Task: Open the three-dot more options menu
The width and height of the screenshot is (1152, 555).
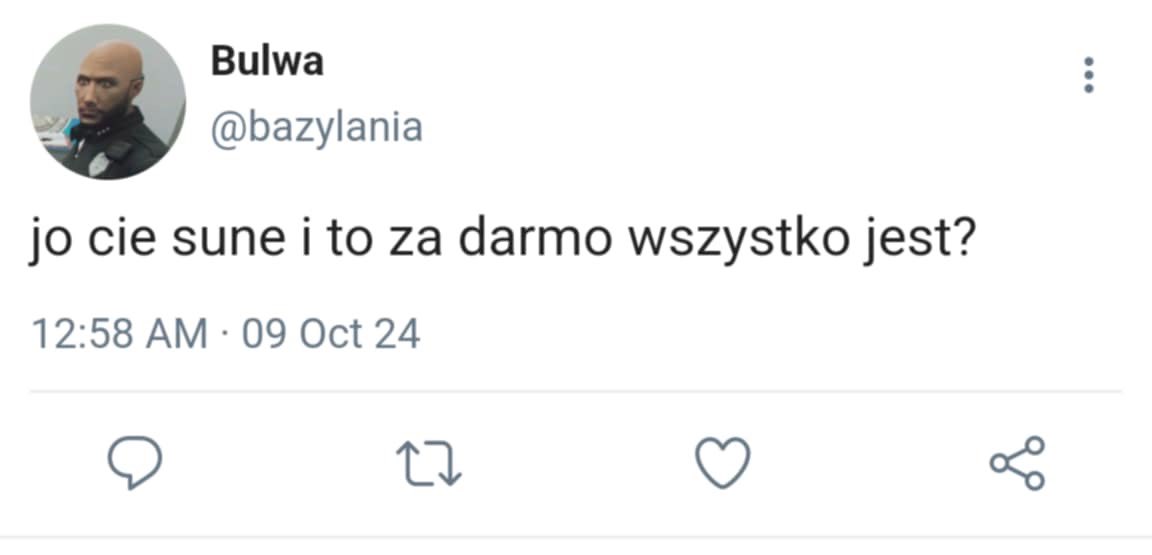Action: pyautogui.click(x=1089, y=75)
